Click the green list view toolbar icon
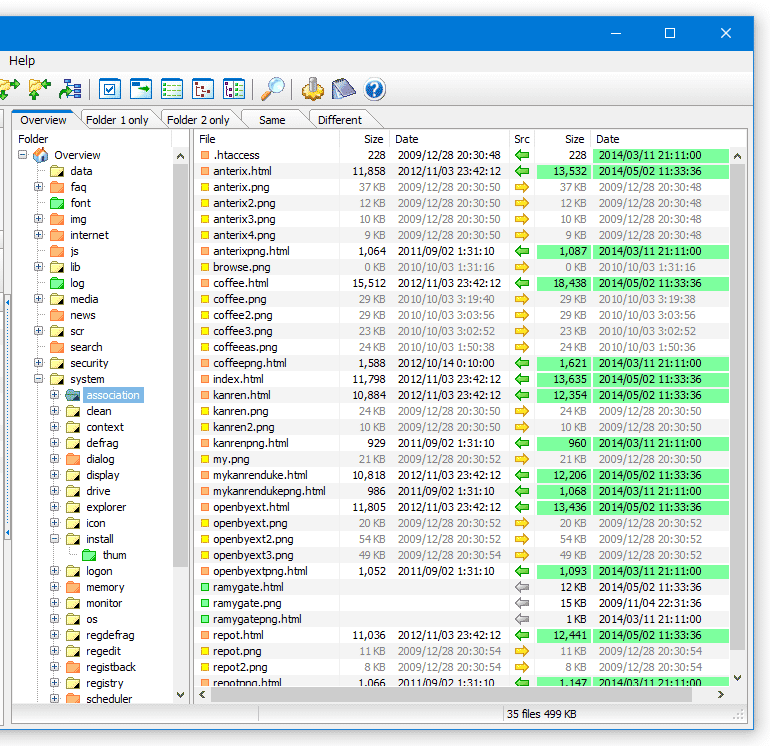Screen dimensions: 770x746 (x=172, y=89)
